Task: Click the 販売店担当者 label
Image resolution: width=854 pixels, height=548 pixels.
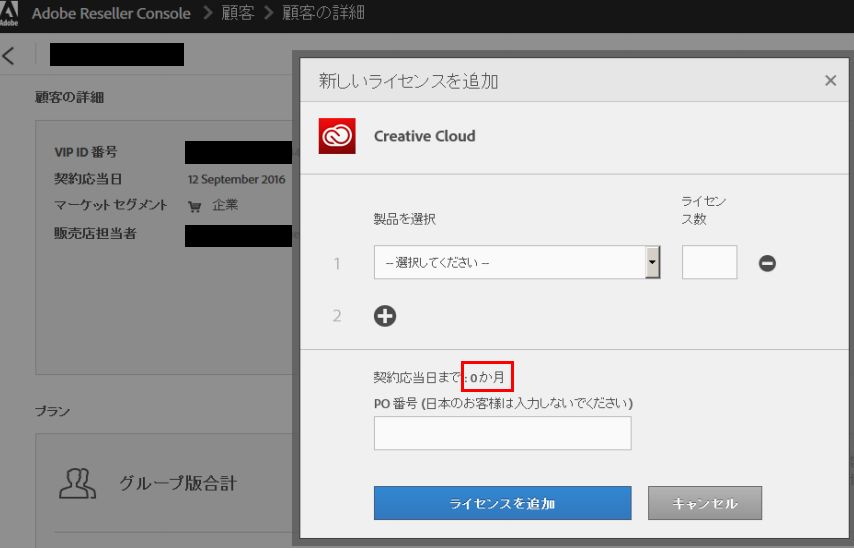Action: [95, 234]
